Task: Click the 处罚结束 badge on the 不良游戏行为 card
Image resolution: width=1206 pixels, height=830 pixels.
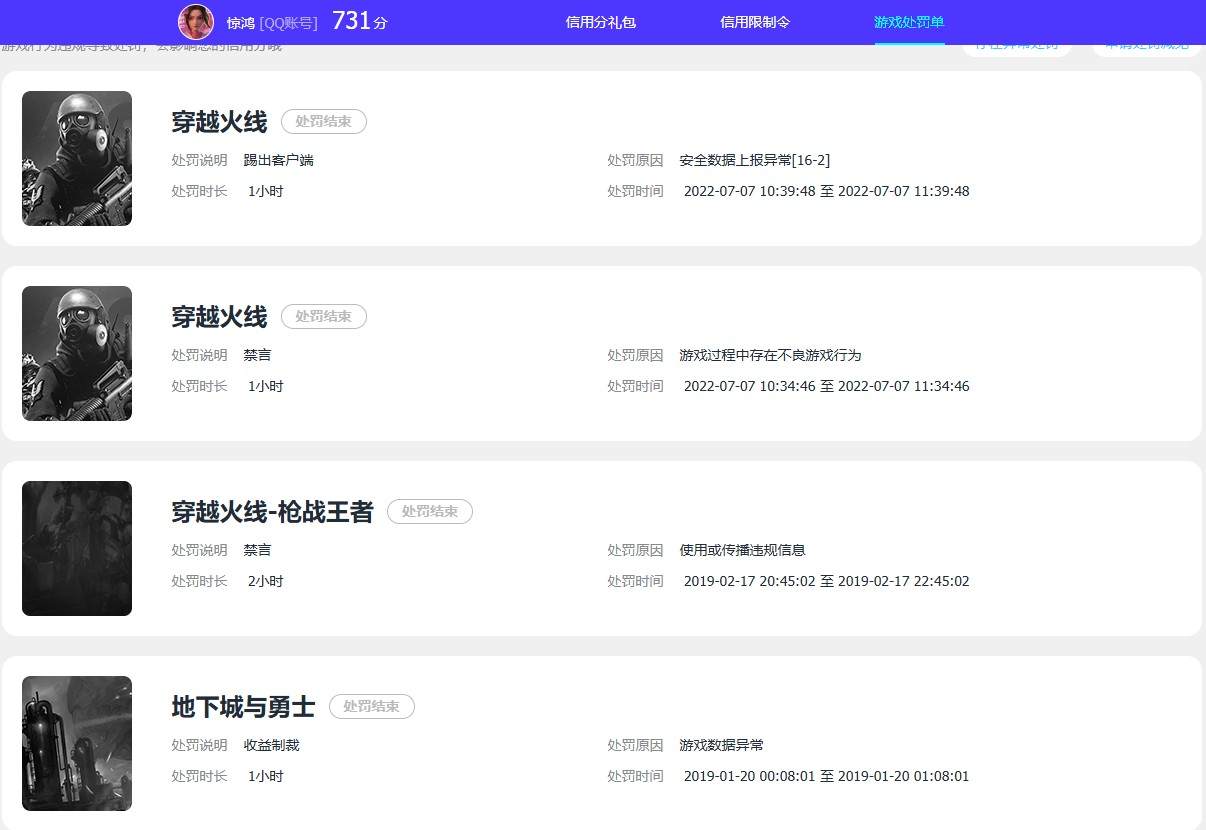Action: pos(324,317)
